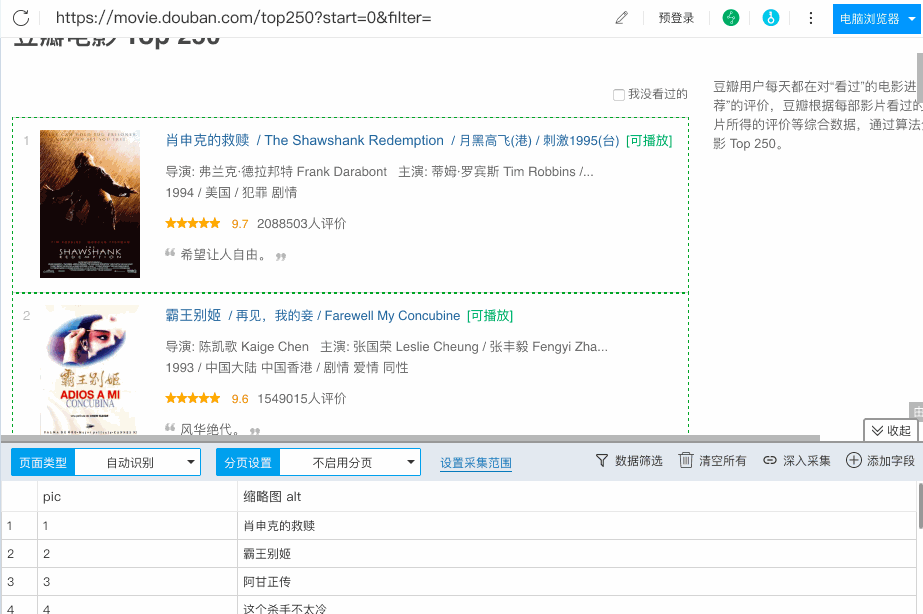The height and width of the screenshot is (614, 923).
Task: Open the three-dot more options menu
Action: [x=811, y=18]
